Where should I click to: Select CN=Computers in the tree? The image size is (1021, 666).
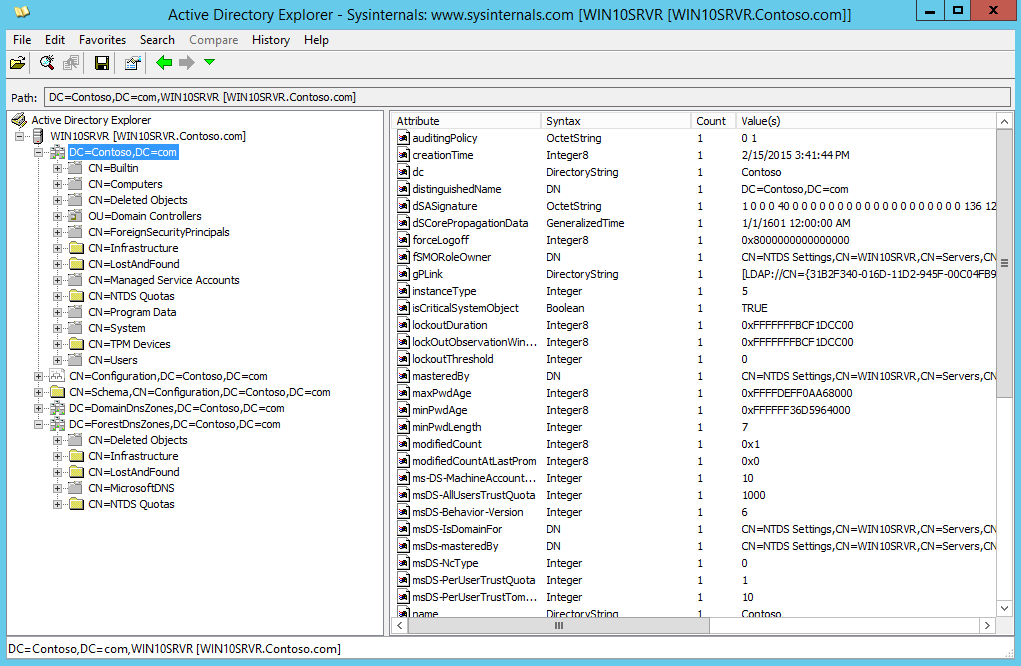tap(125, 184)
